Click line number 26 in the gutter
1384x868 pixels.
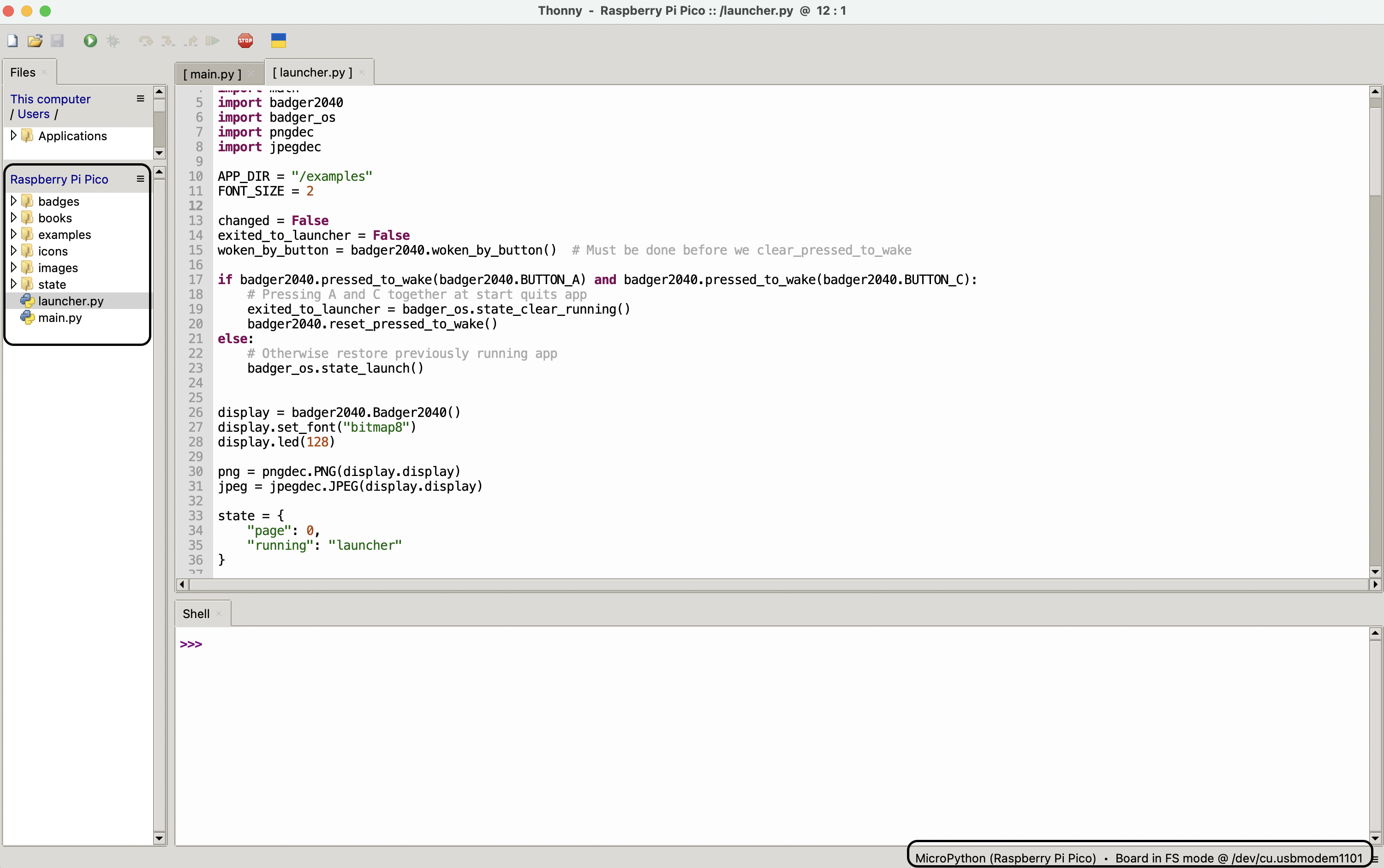pyautogui.click(x=195, y=412)
